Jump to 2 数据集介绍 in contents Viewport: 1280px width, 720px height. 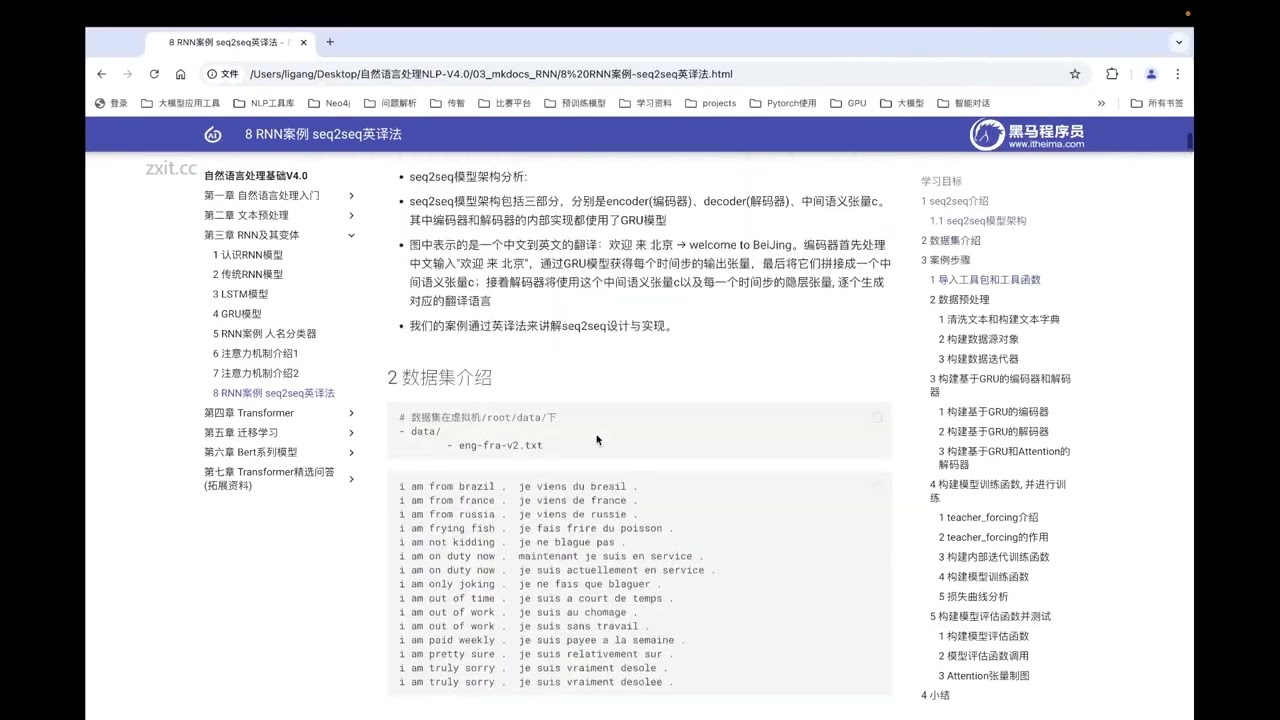950,241
